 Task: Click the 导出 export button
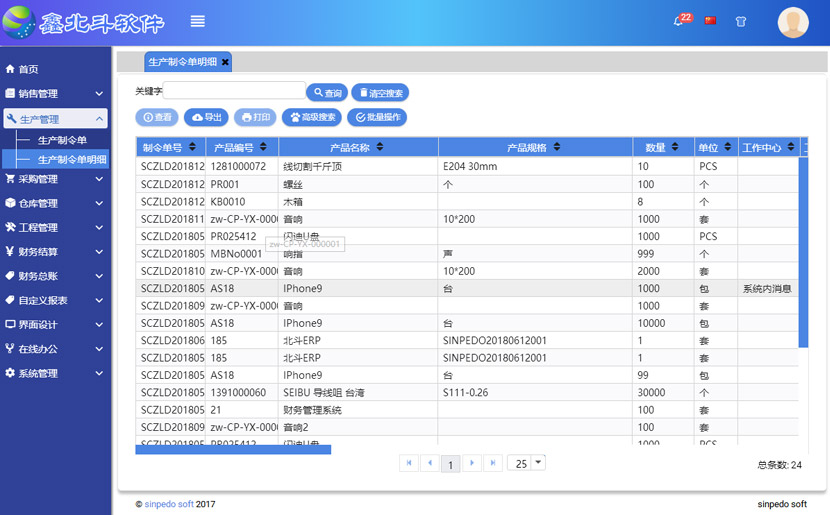[x=208, y=117]
